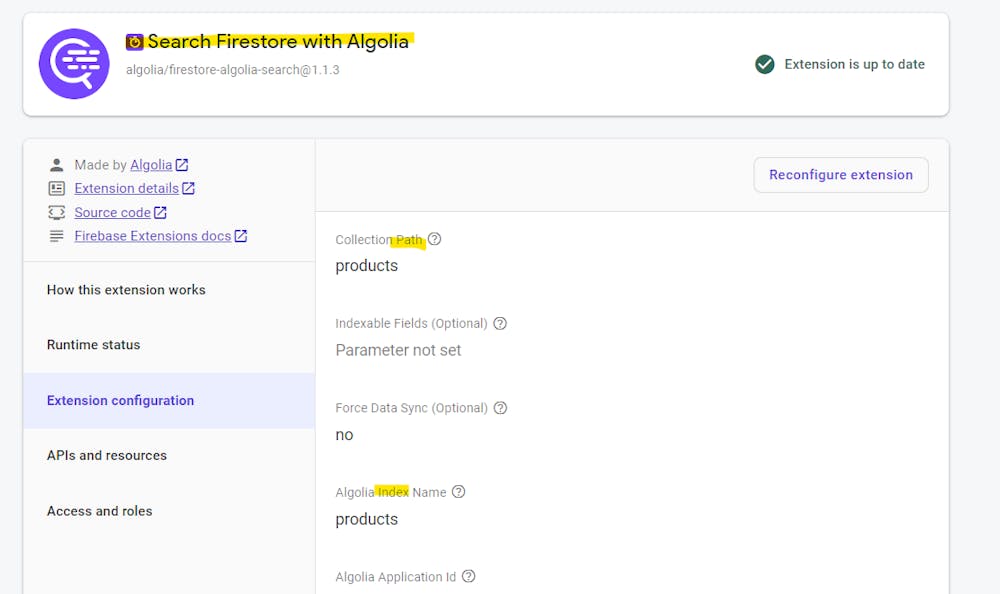Select the APIs and resources section
This screenshot has height=594, width=1000.
point(106,455)
